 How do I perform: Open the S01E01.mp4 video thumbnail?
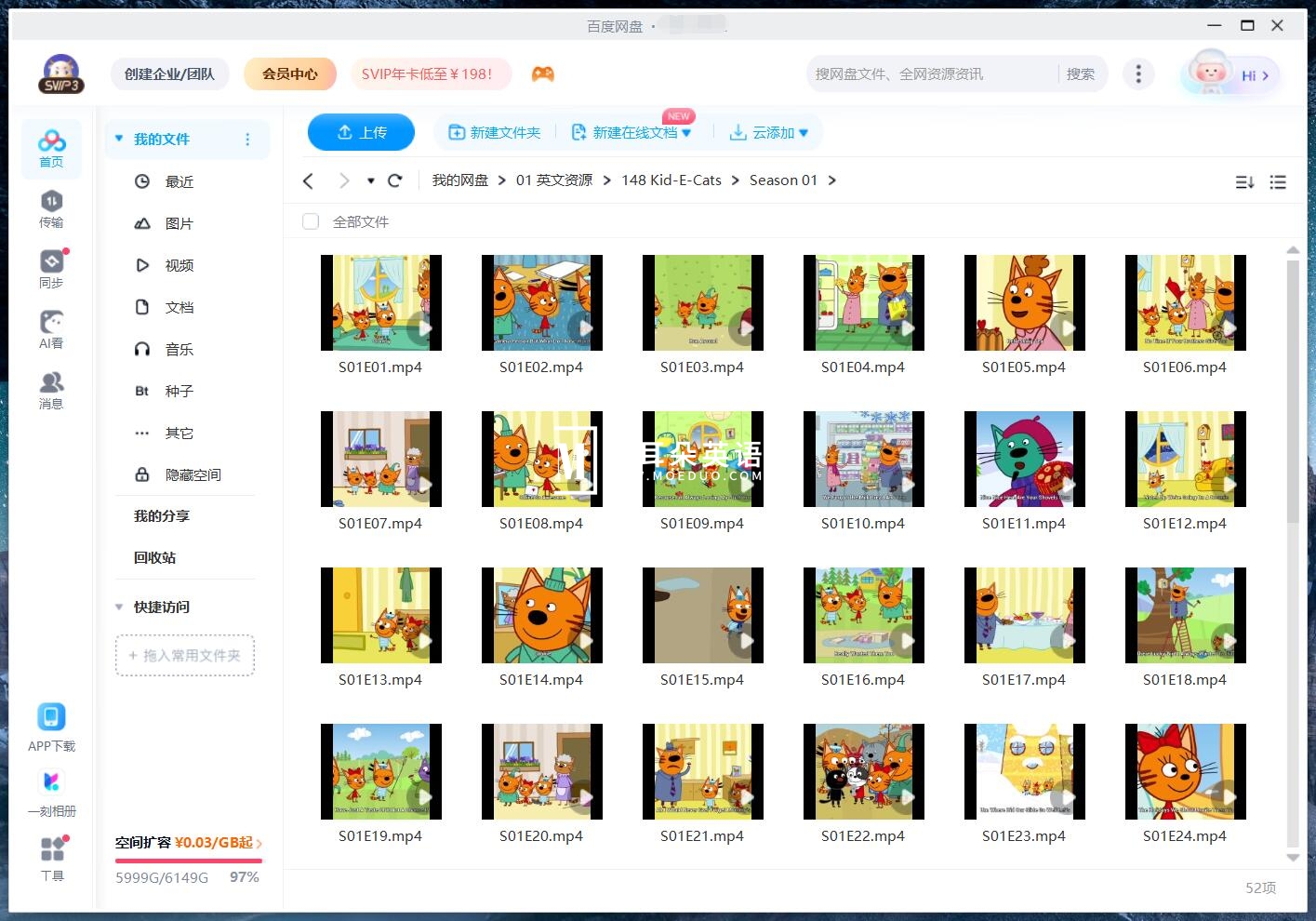pos(380,302)
